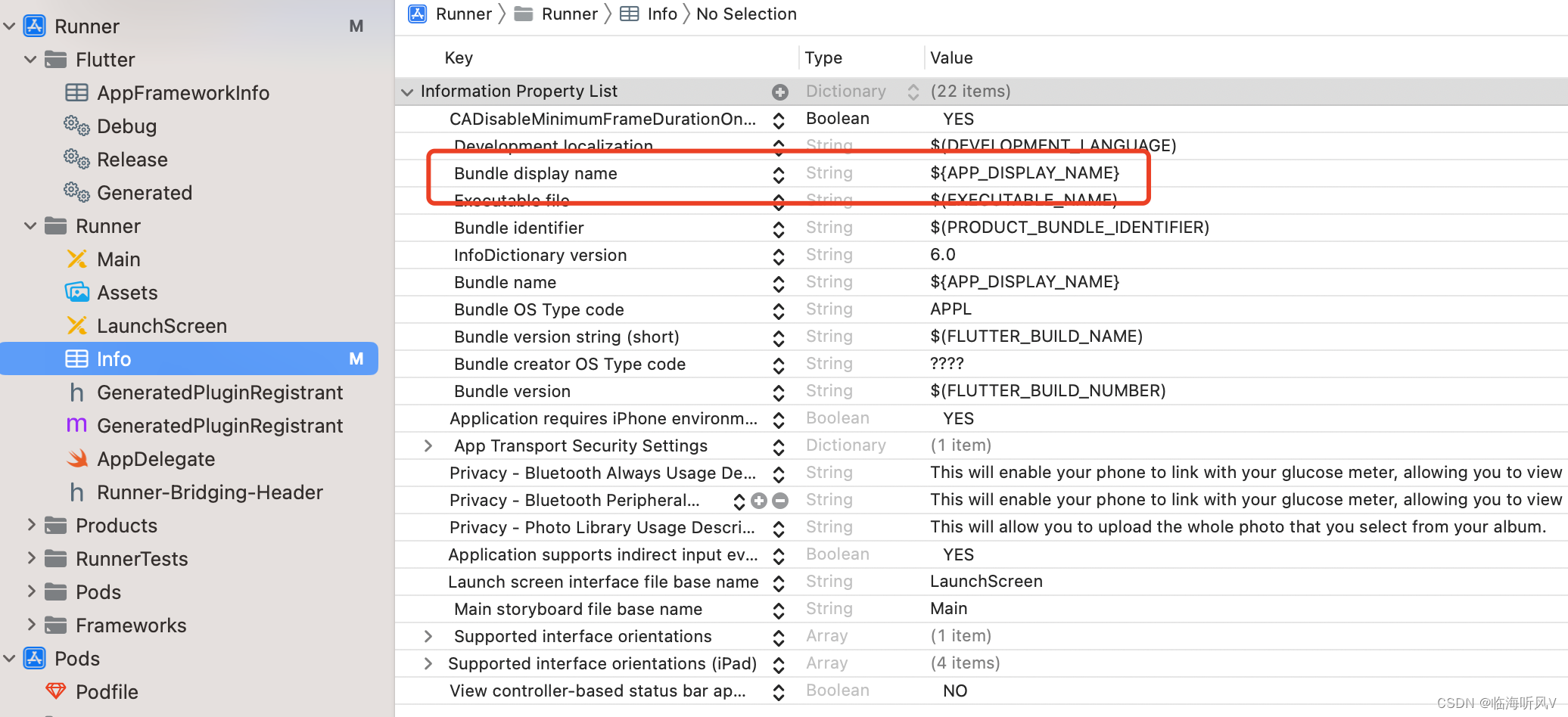Click No Selection in the breadcrumb
This screenshot has width=1568, height=717.
746,14
